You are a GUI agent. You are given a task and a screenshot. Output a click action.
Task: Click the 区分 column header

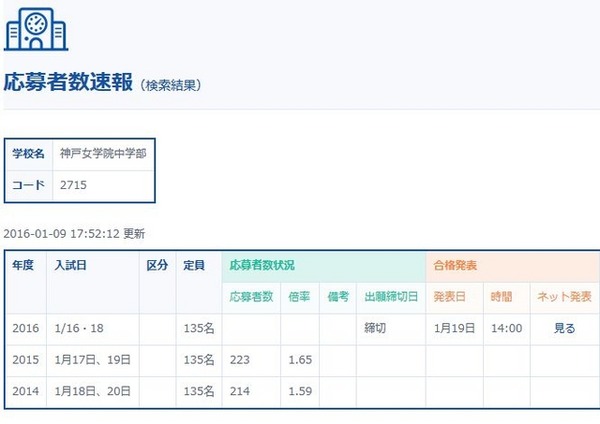pos(157,265)
